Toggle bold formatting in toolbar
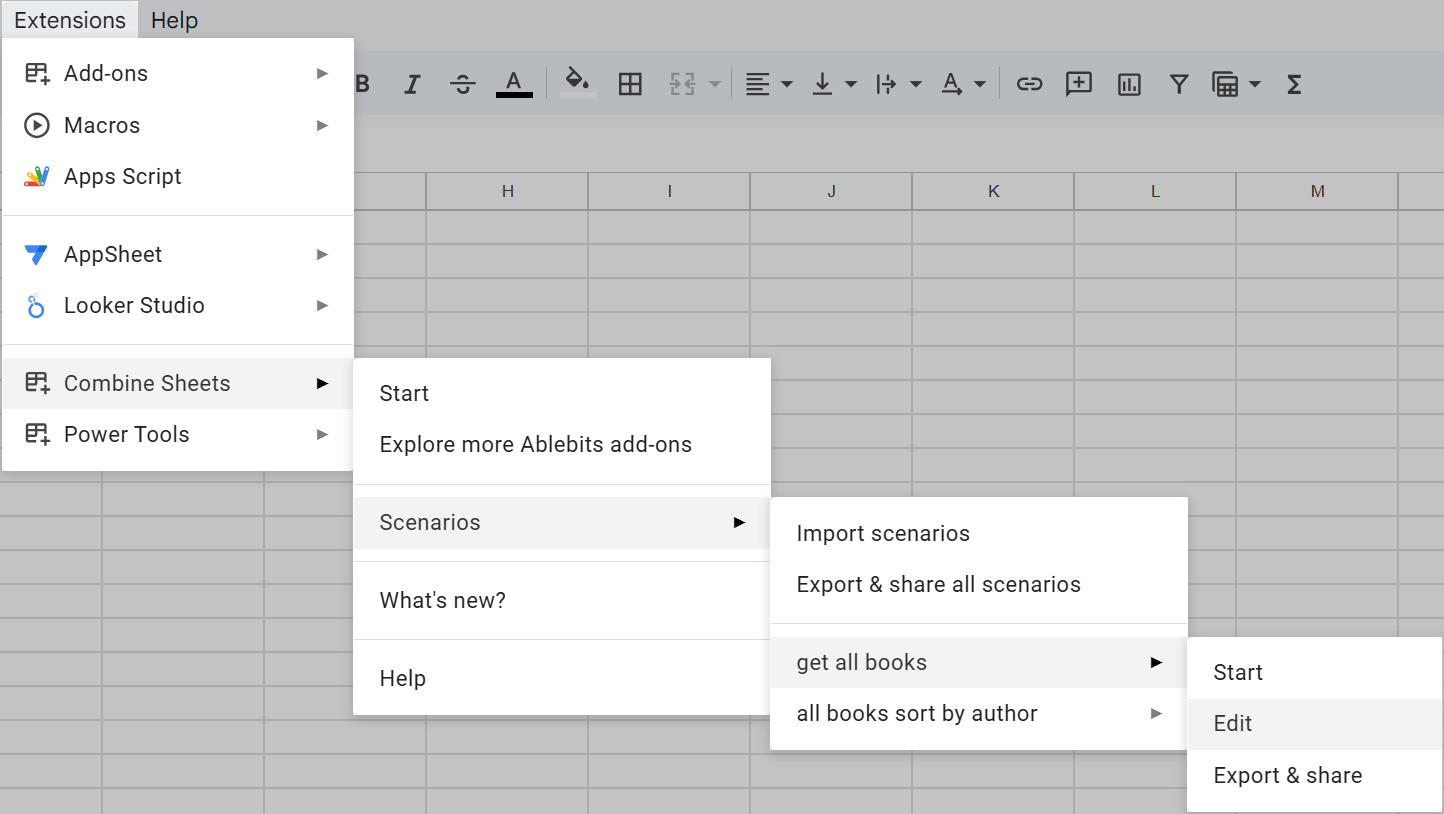Image resolution: width=1444 pixels, height=814 pixels. 362,85
